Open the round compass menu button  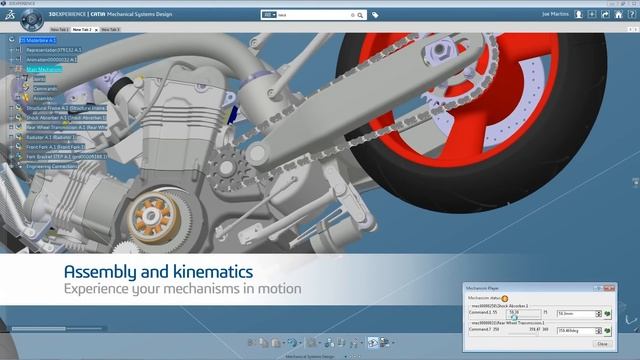click(31, 19)
